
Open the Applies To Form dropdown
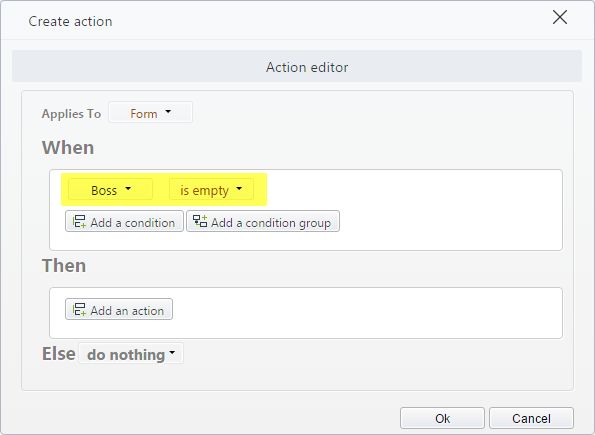[x=150, y=112]
